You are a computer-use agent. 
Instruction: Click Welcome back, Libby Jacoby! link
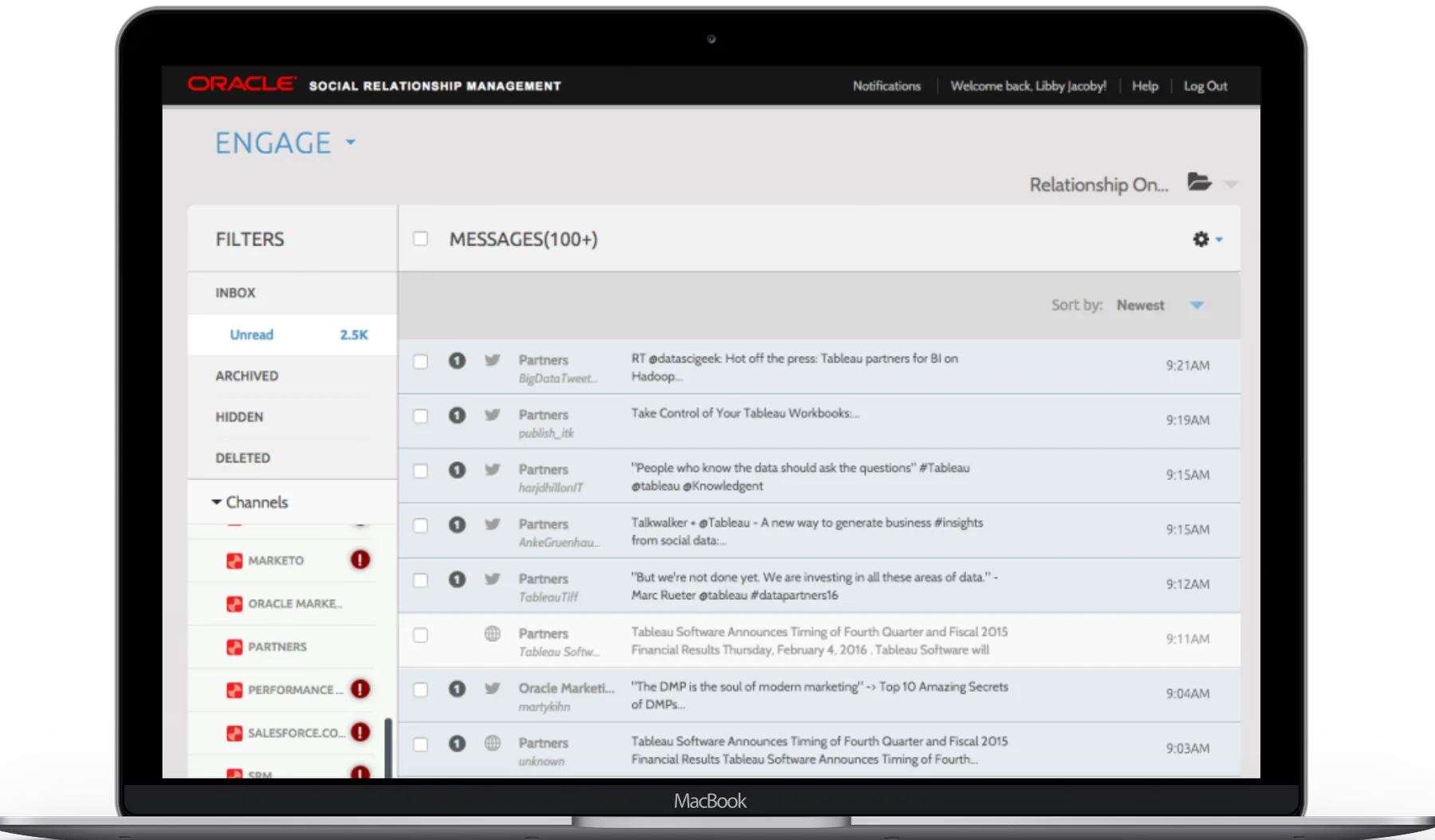[x=1028, y=86]
